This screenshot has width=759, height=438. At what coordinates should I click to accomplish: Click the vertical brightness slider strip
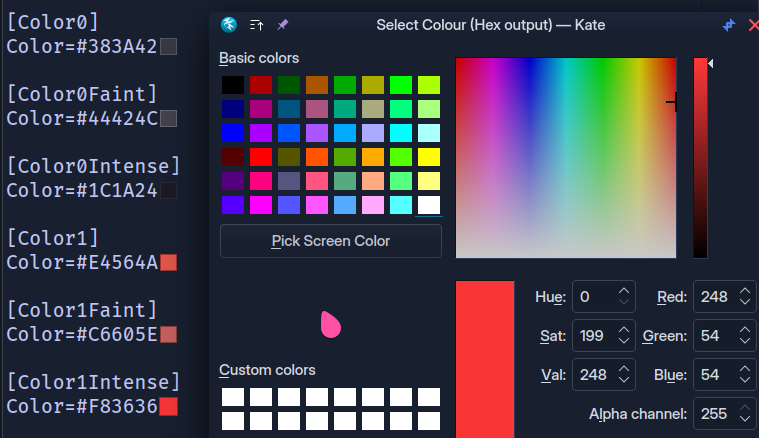[x=700, y=158]
